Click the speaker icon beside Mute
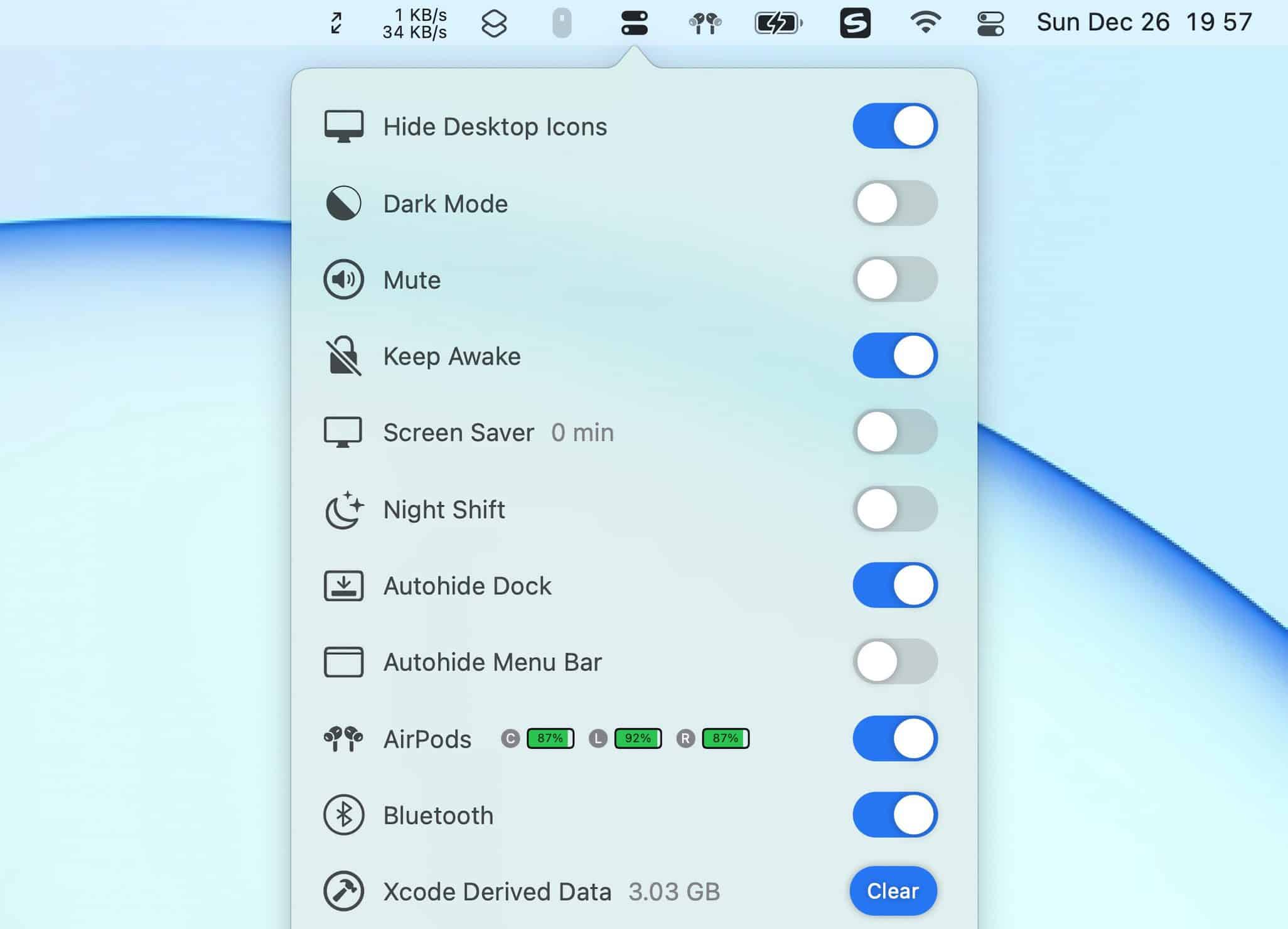 pyautogui.click(x=343, y=279)
